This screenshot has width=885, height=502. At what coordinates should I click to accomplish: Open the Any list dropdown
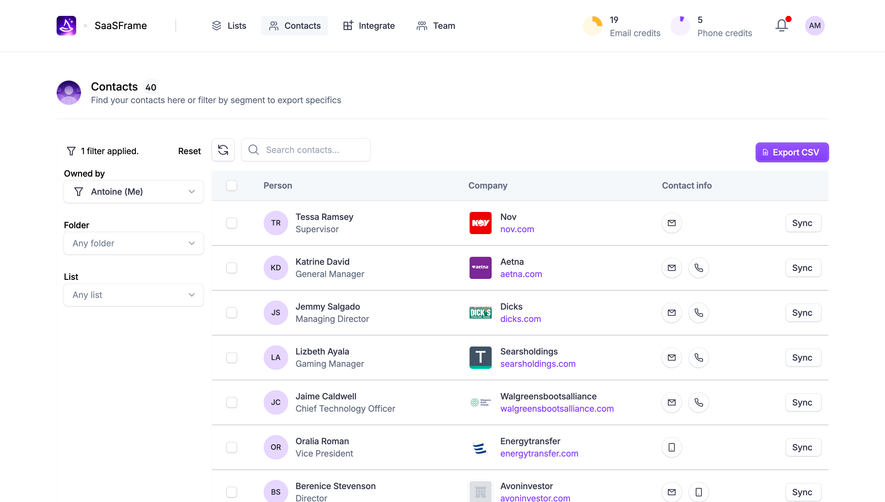click(134, 295)
